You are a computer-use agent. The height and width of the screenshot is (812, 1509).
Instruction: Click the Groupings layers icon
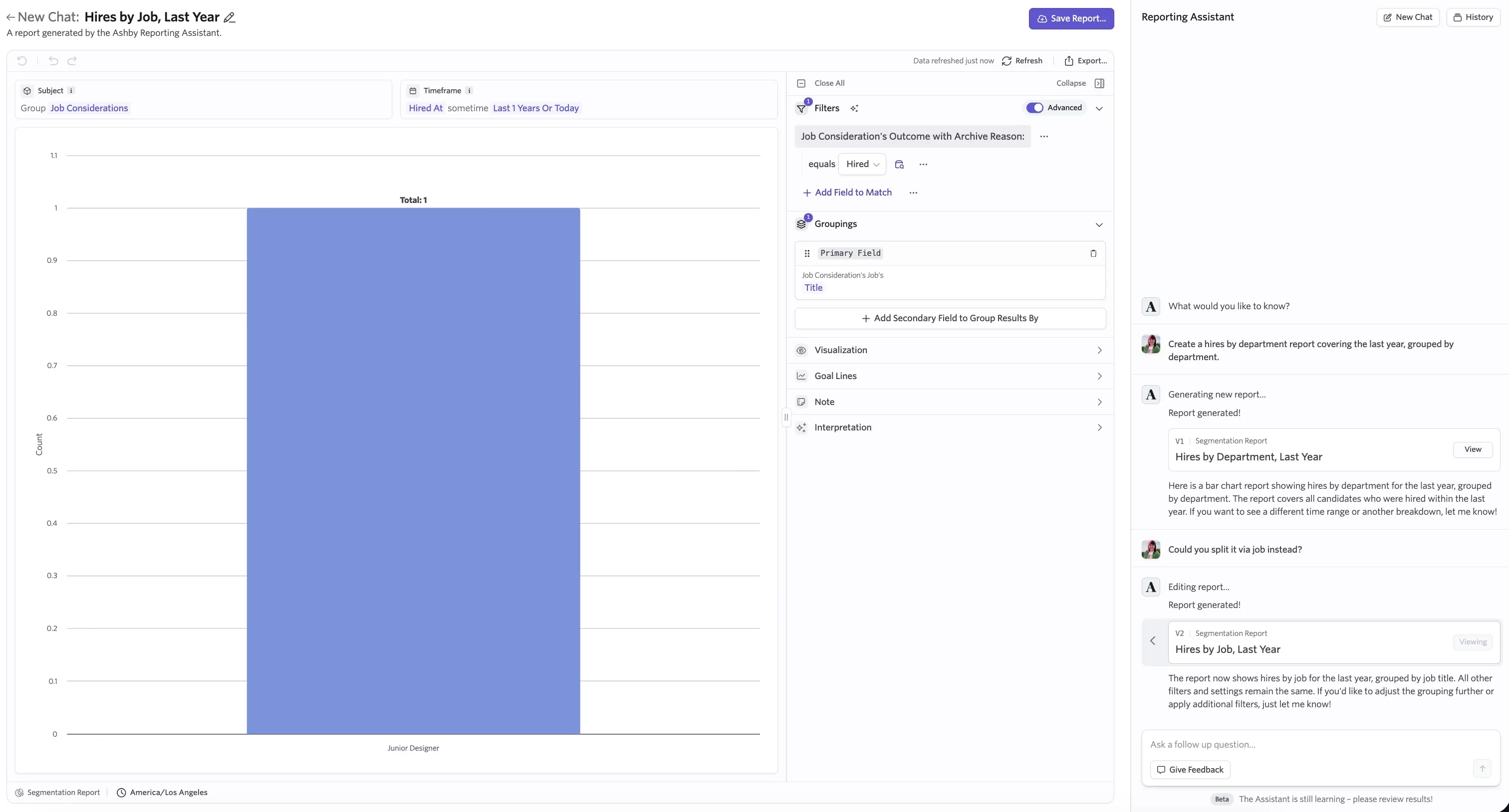[801, 224]
